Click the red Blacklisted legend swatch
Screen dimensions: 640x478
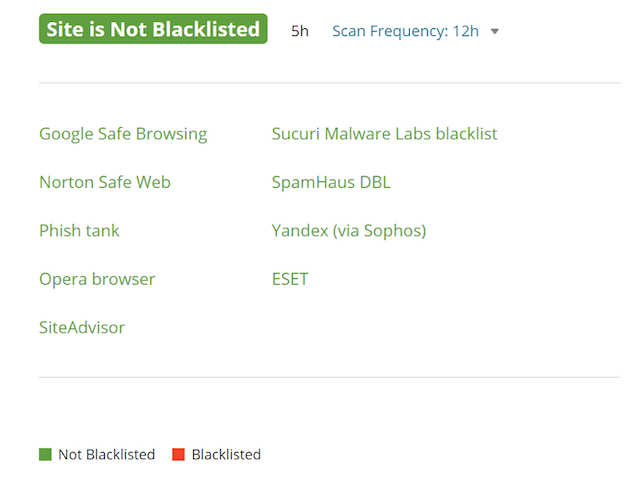point(178,454)
